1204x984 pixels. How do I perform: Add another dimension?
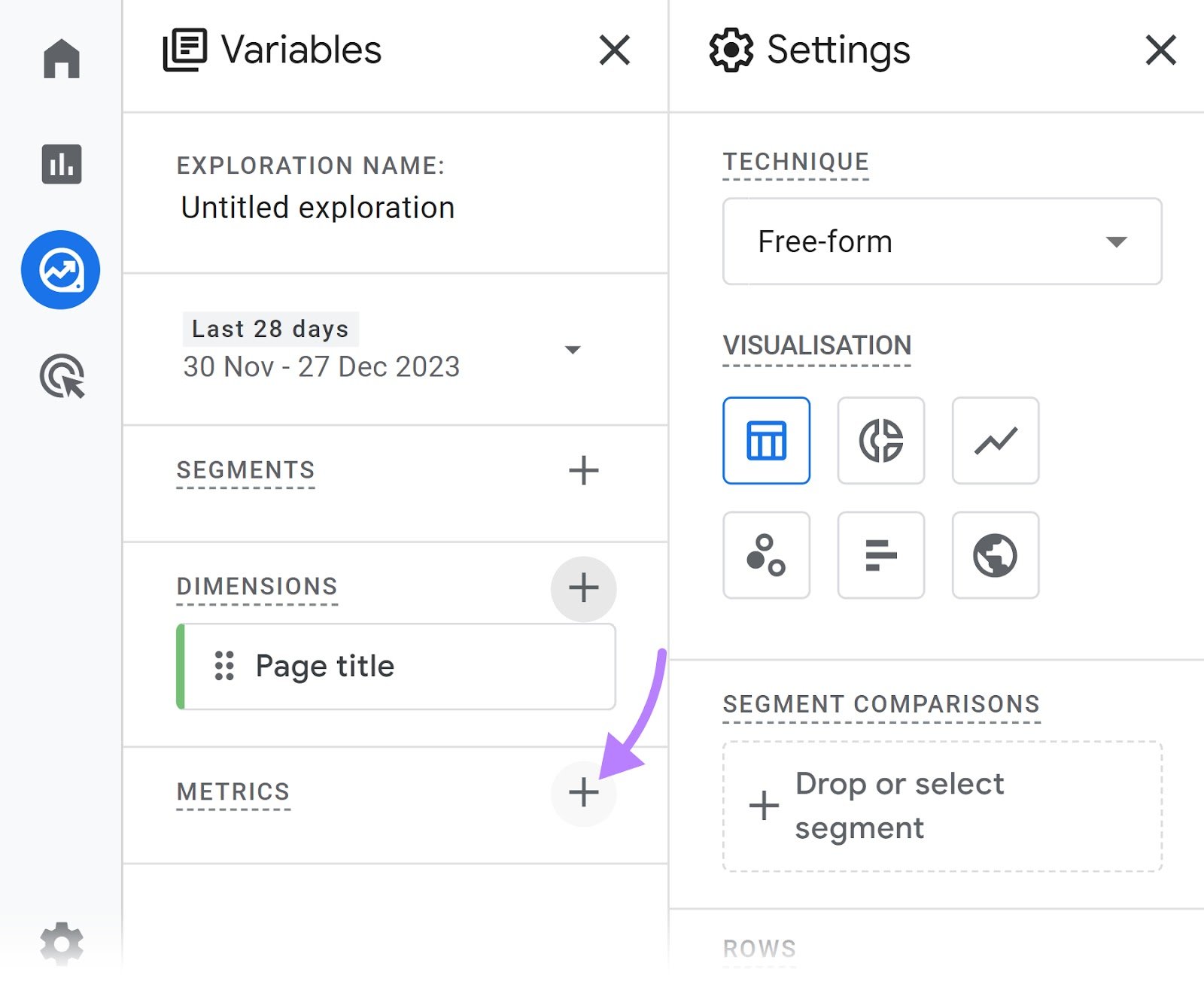584,589
